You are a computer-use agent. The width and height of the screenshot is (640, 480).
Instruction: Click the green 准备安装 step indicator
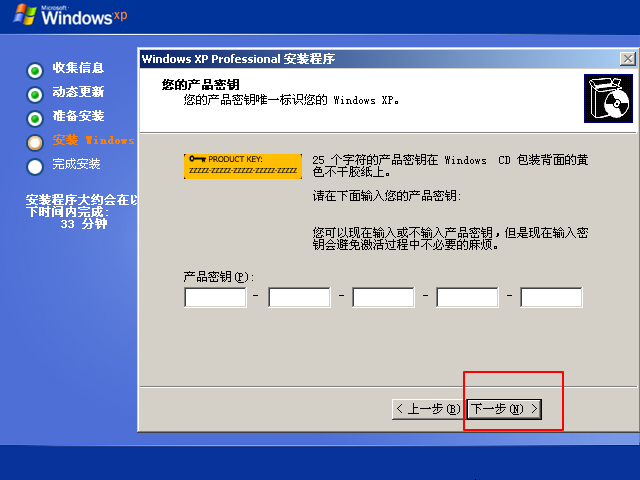(35, 119)
